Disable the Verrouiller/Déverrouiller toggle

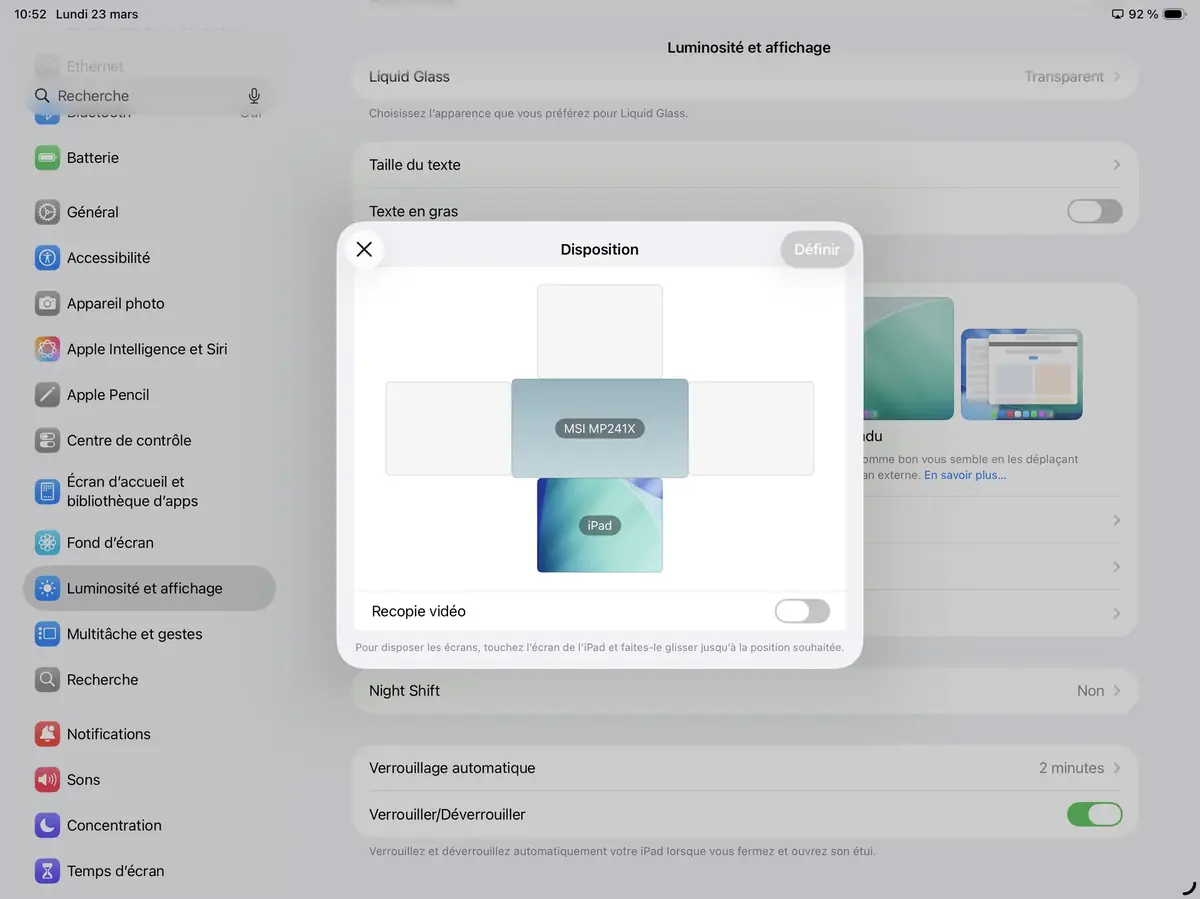click(1094, 814)
